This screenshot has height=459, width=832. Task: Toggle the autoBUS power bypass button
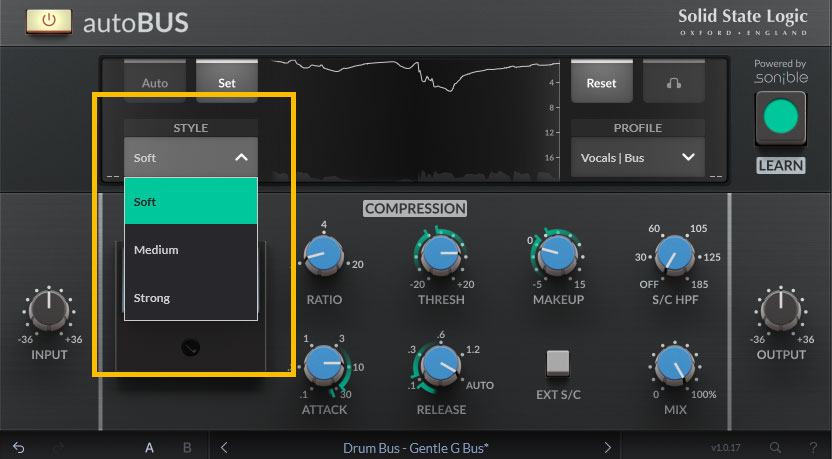(x=41, y=20)
